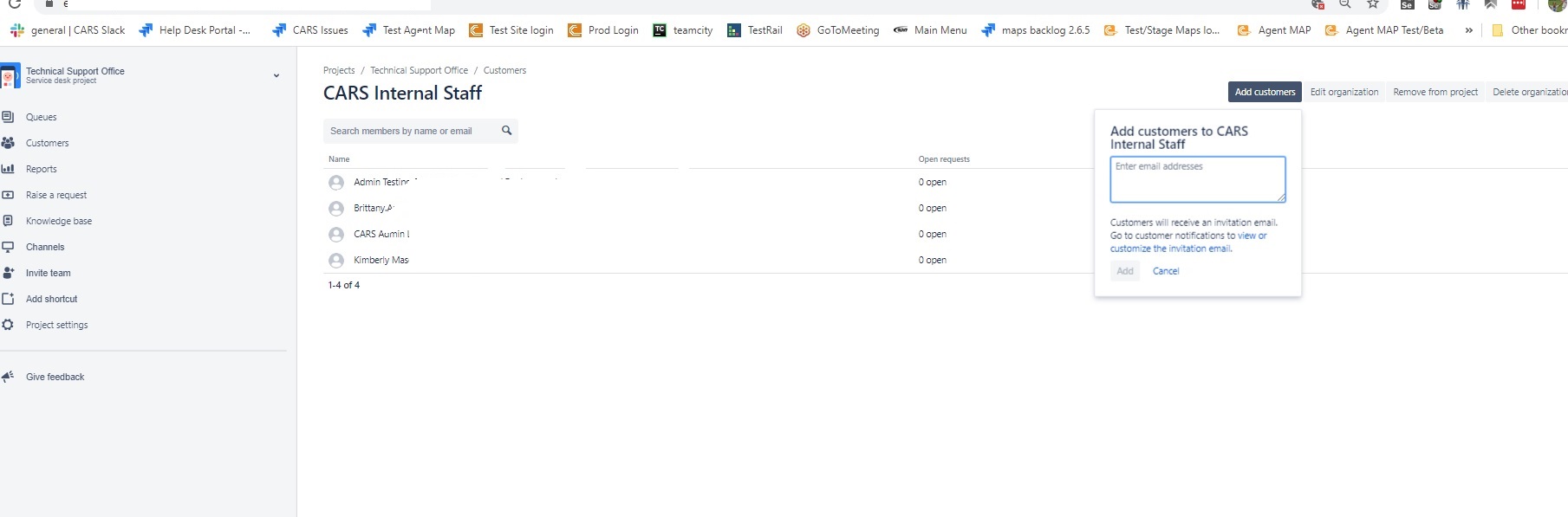The width and height of the screenshot is (1568, 517).
Task: Open Channels in the sidebar
Action: [45, 247]
